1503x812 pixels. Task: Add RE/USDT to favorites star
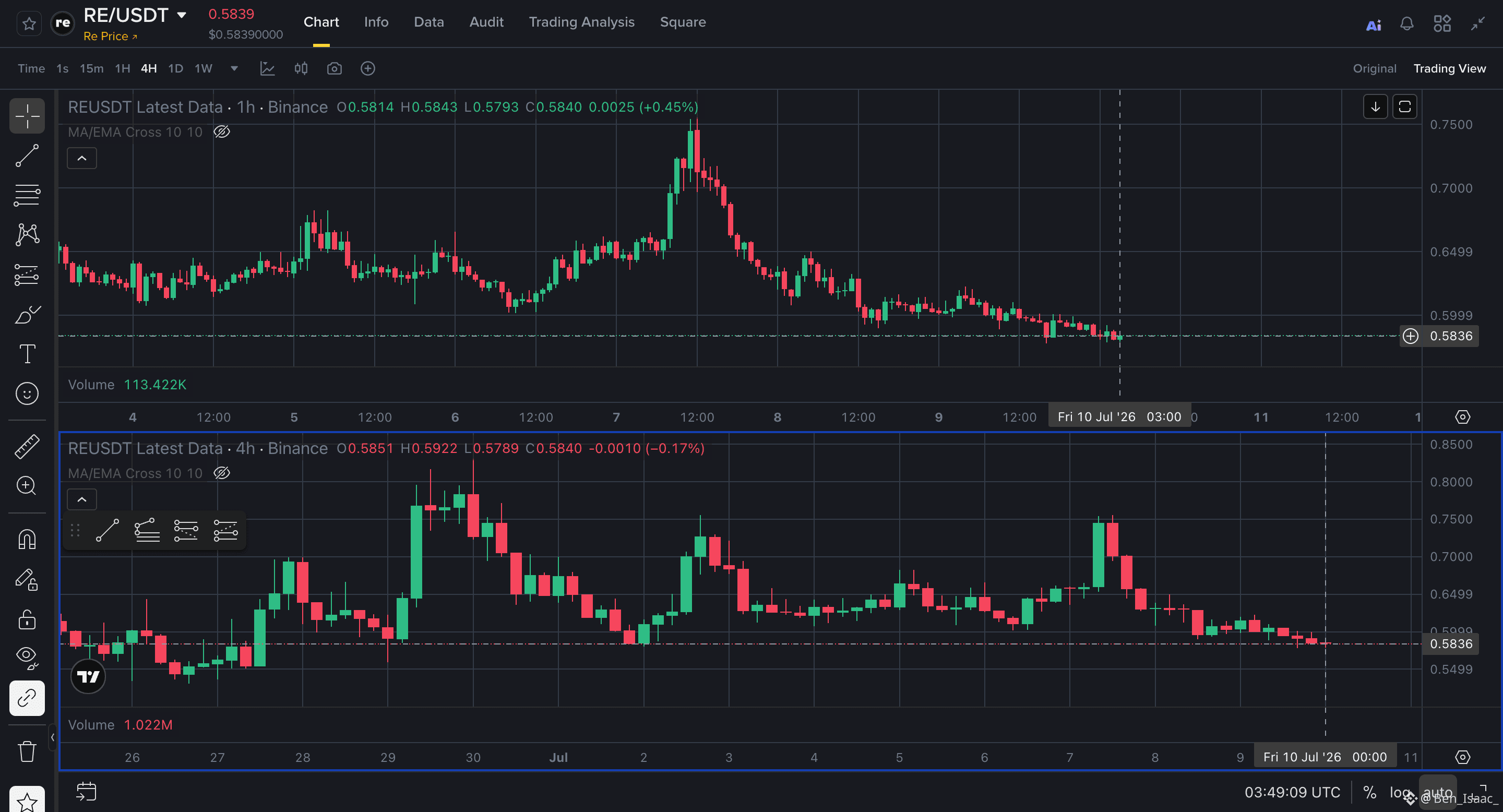(x=29, y=23)
